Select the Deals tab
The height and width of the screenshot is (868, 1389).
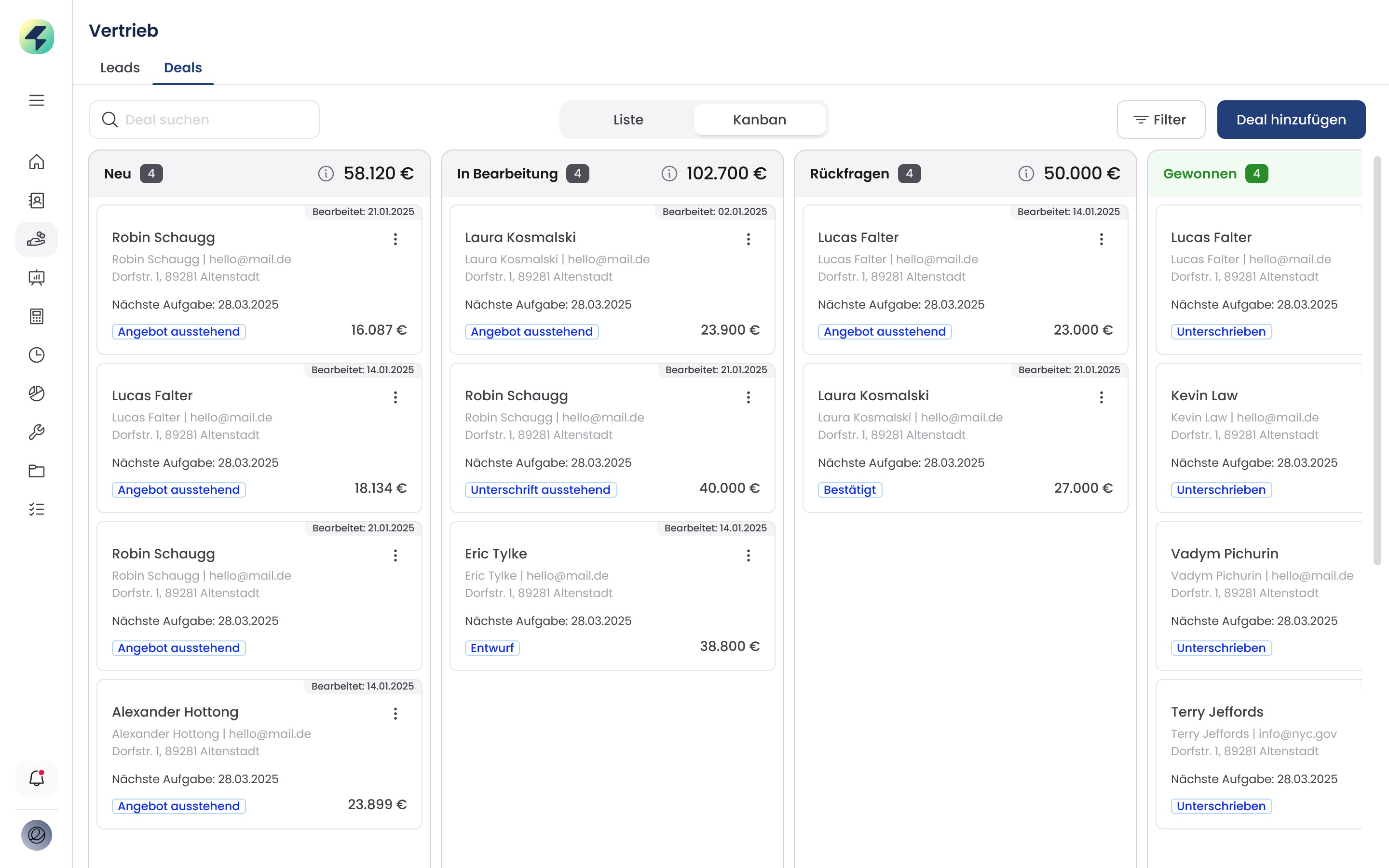click(182, 68)
